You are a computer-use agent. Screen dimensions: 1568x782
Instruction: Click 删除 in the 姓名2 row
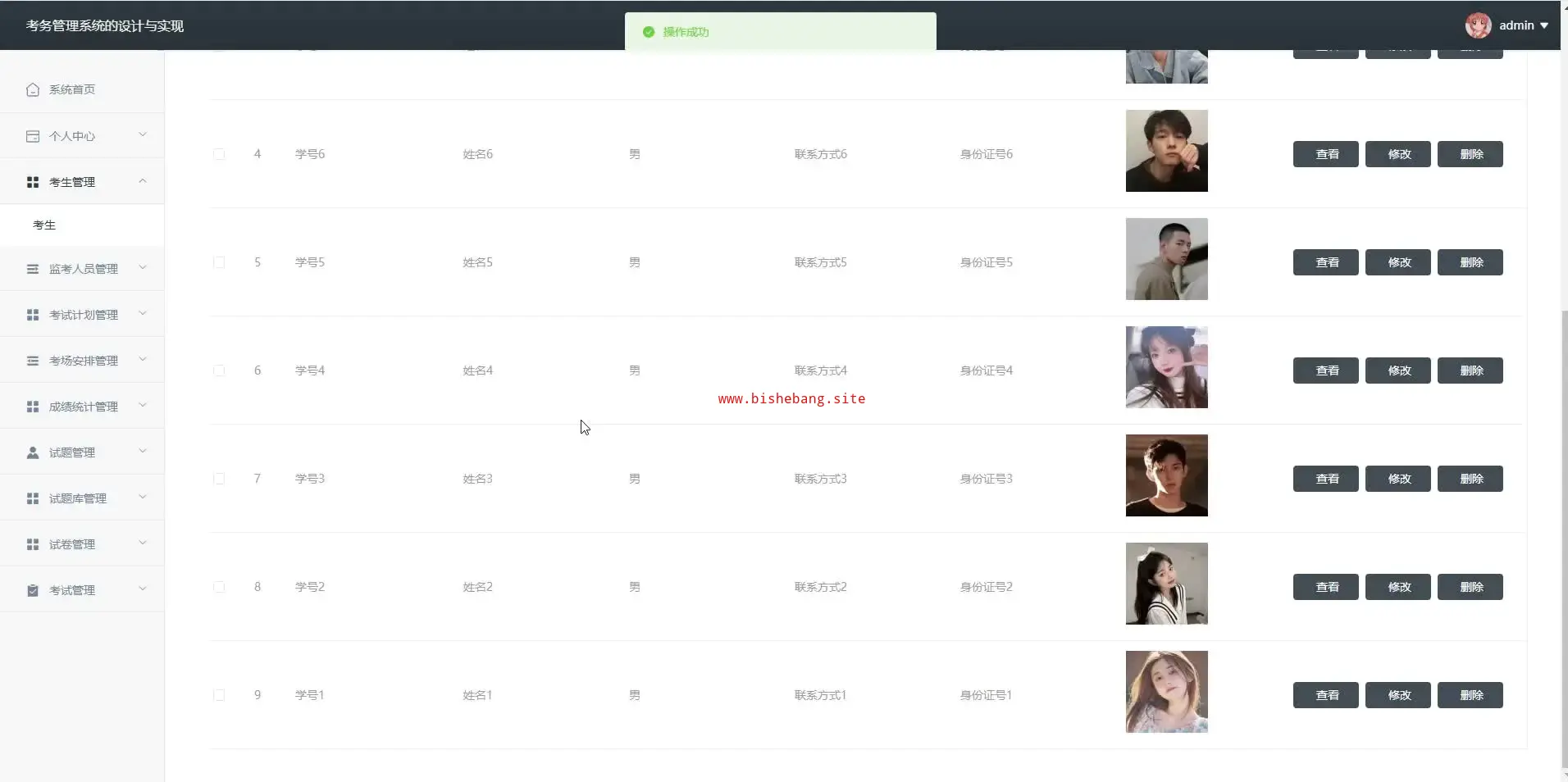(1470, 587)
